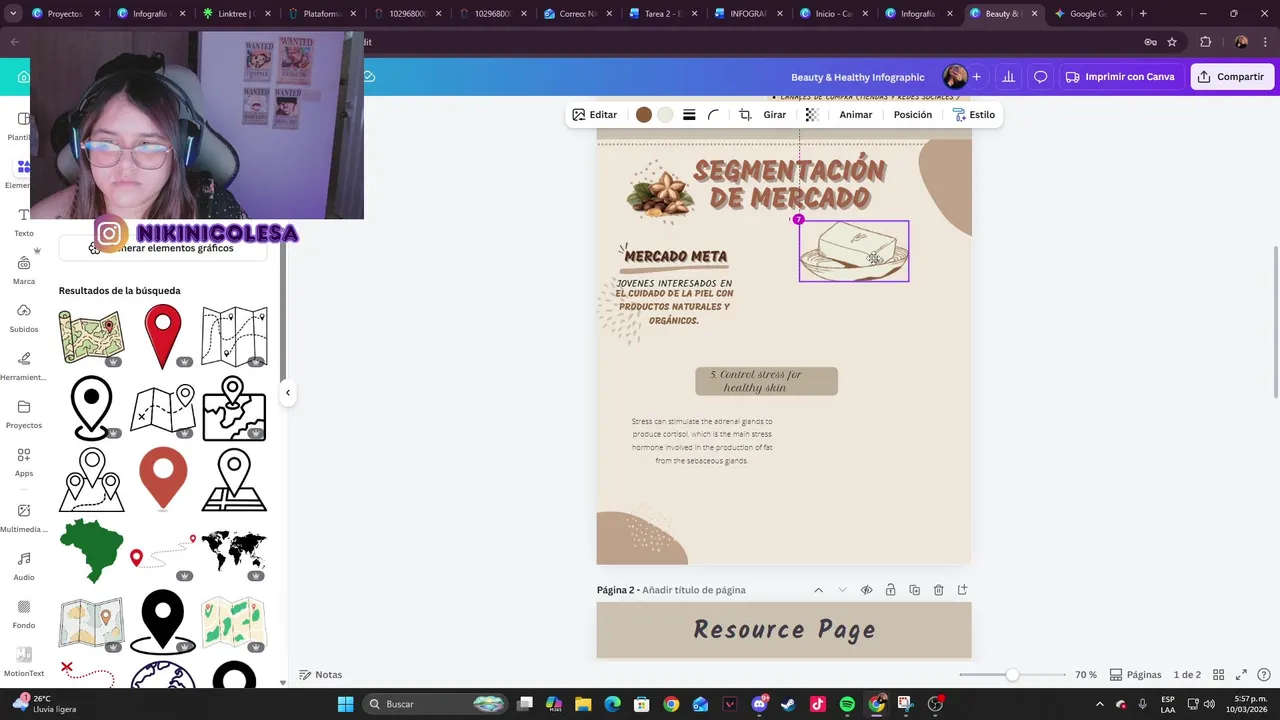Adjust the zoom slider handle
1280x720 pixels.
click(x=1012, y=675)
